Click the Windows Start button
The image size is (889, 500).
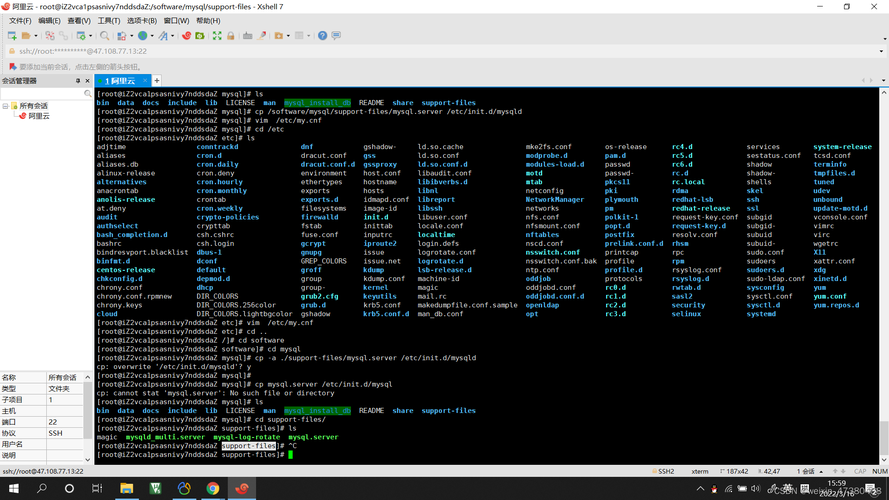click(x=14, y=488)
